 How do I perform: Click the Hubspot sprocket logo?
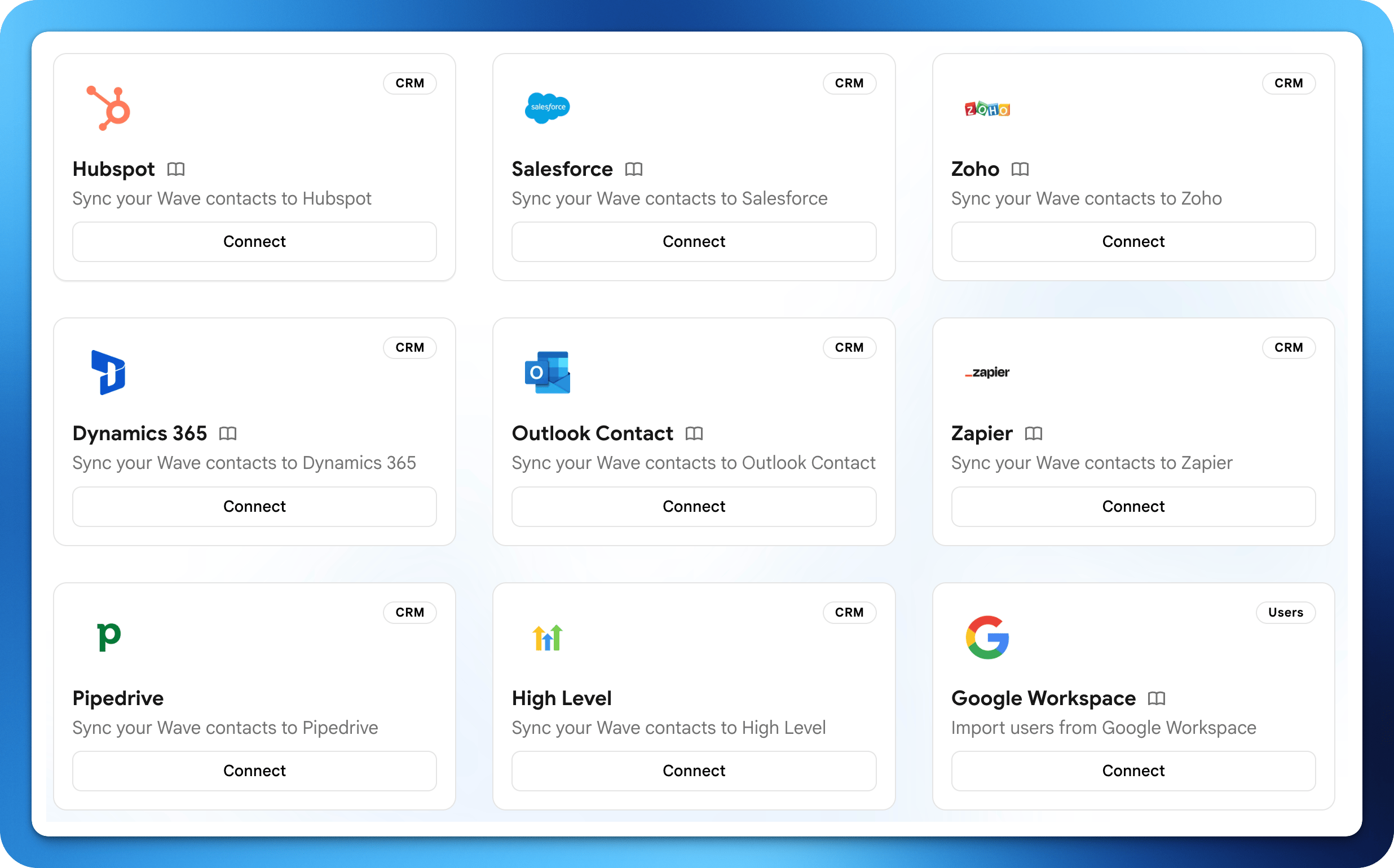[x=109, y=108]
